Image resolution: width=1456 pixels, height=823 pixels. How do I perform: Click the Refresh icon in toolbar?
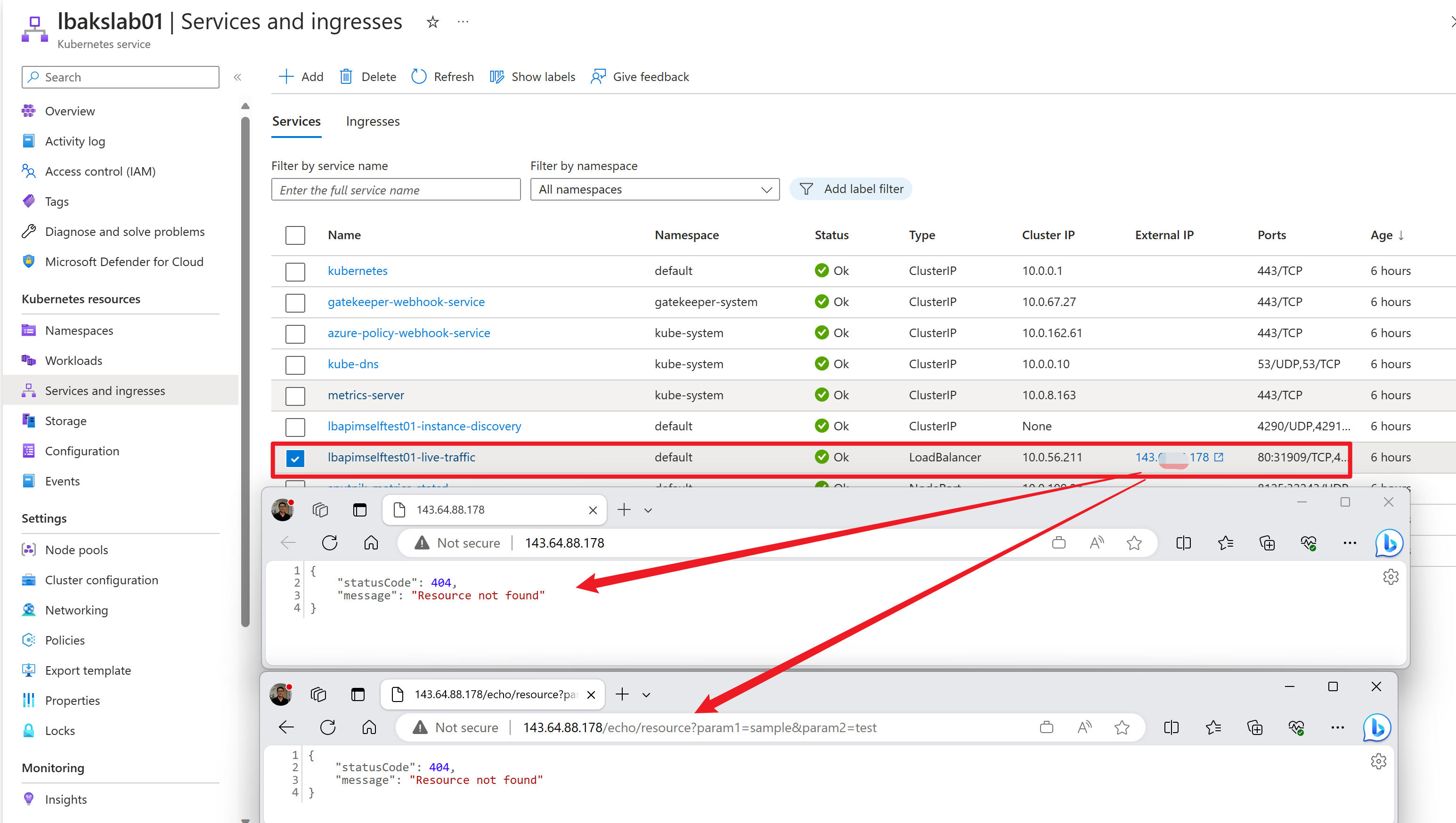(419, 77)
